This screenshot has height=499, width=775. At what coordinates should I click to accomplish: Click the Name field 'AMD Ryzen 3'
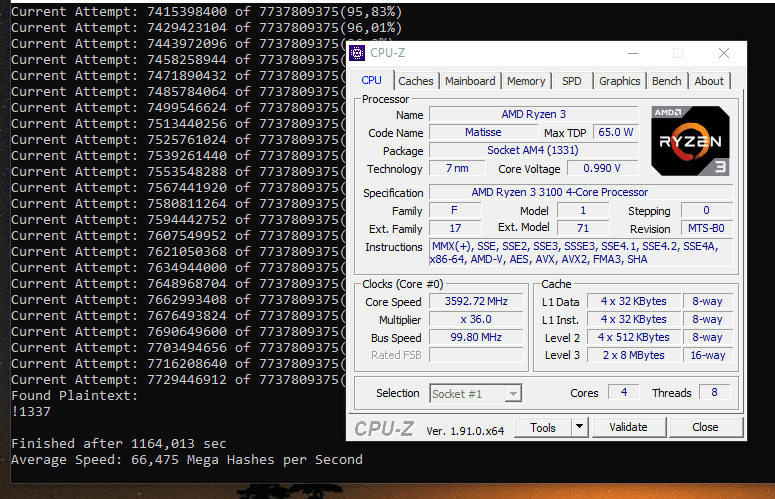534,114
